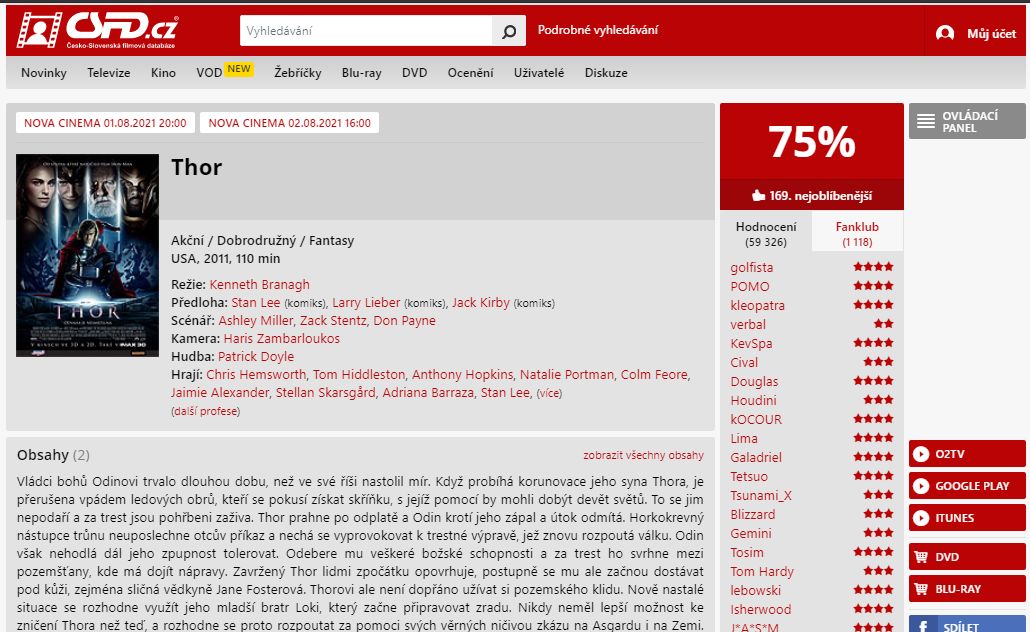Open user POMO's profile

click(750, 286)
